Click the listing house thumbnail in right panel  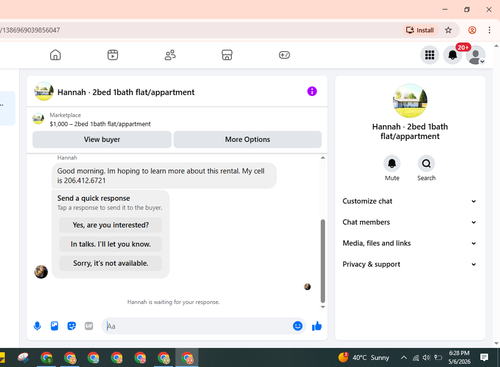pos(410,101)
